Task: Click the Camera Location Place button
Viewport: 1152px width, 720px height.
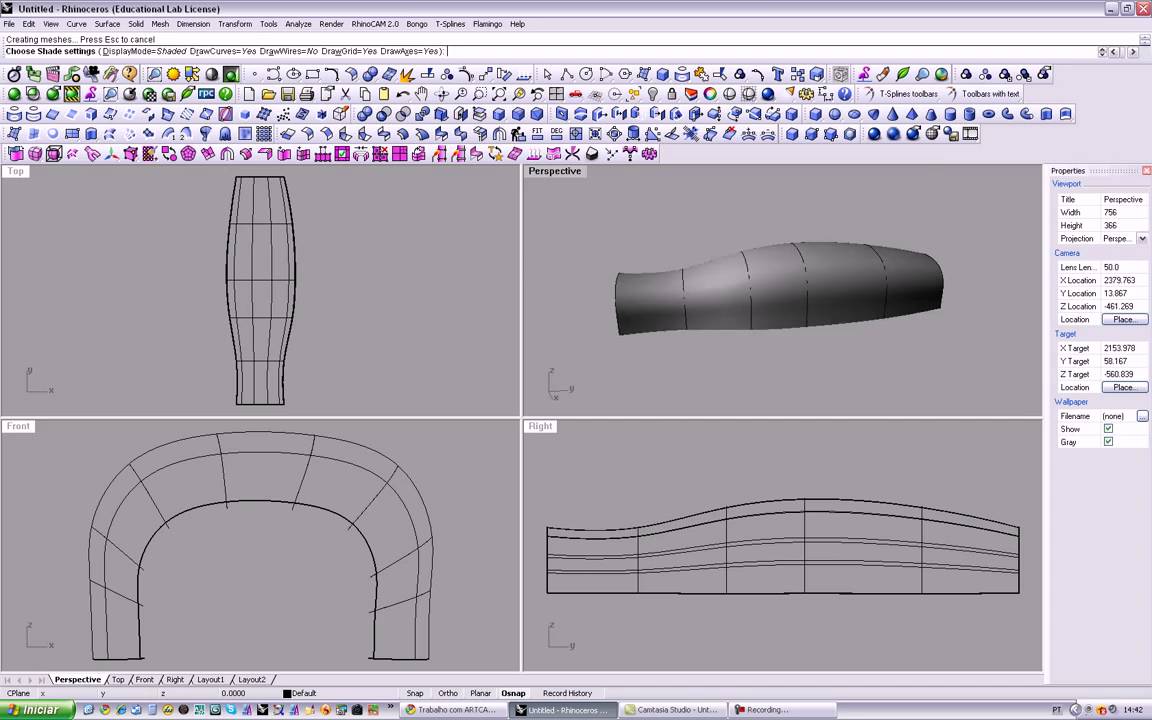Action: coord(1125,320)
